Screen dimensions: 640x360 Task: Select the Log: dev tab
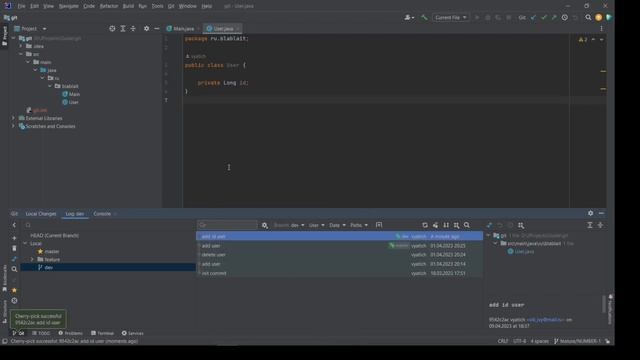(75, 214)
